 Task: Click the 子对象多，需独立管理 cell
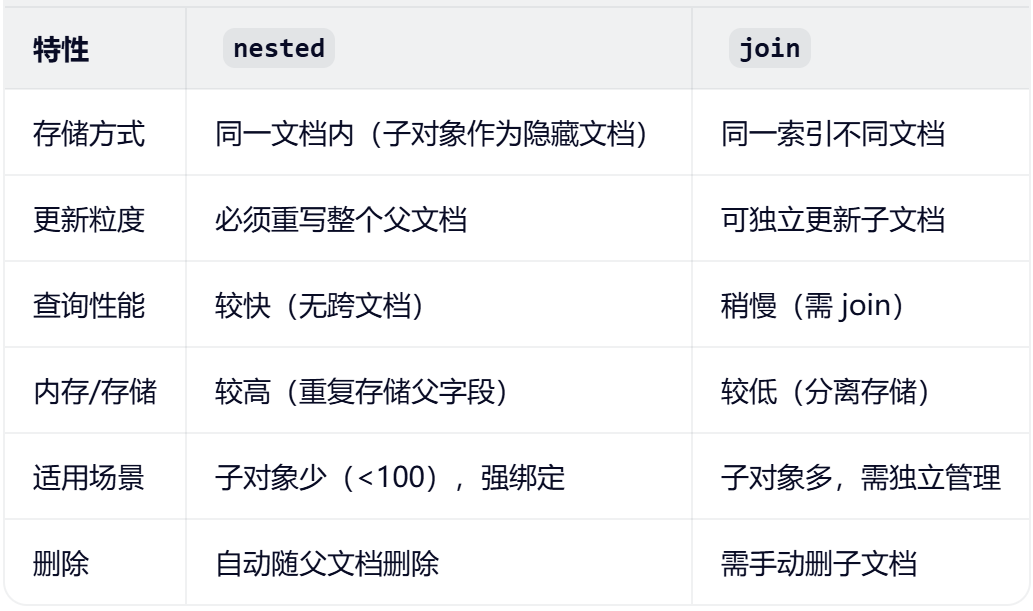(x=861, y=478)
